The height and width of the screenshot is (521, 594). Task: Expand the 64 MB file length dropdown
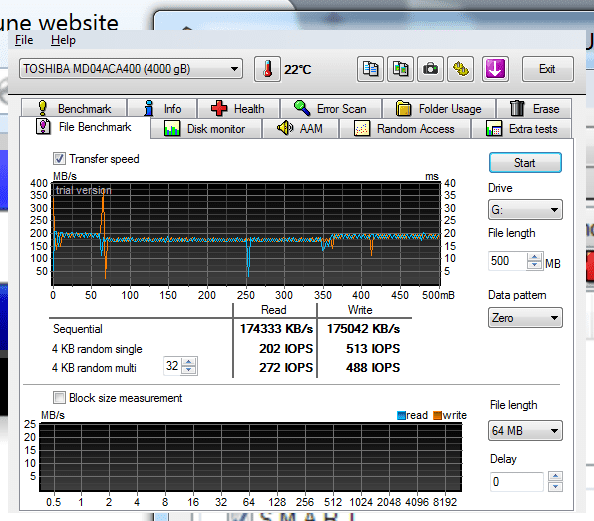point(525,430)
